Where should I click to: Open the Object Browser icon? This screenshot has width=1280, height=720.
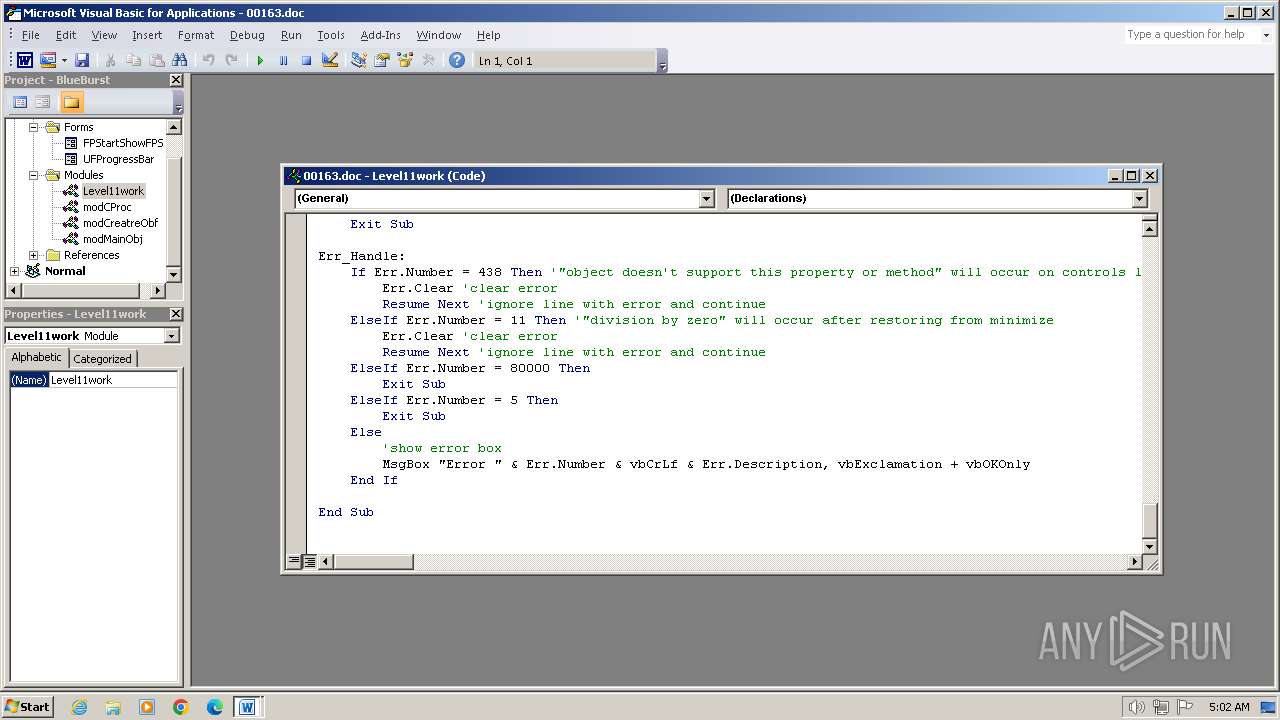(x=405, y=61)
